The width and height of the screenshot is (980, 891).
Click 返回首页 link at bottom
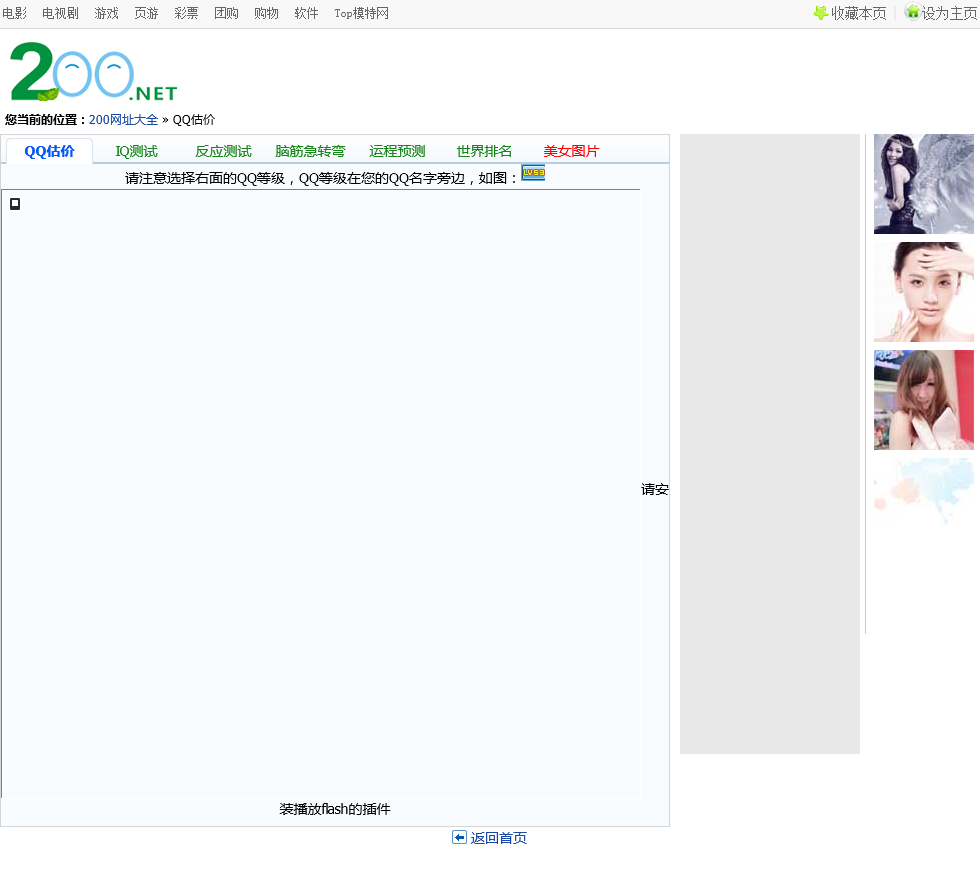coord(498,838)
